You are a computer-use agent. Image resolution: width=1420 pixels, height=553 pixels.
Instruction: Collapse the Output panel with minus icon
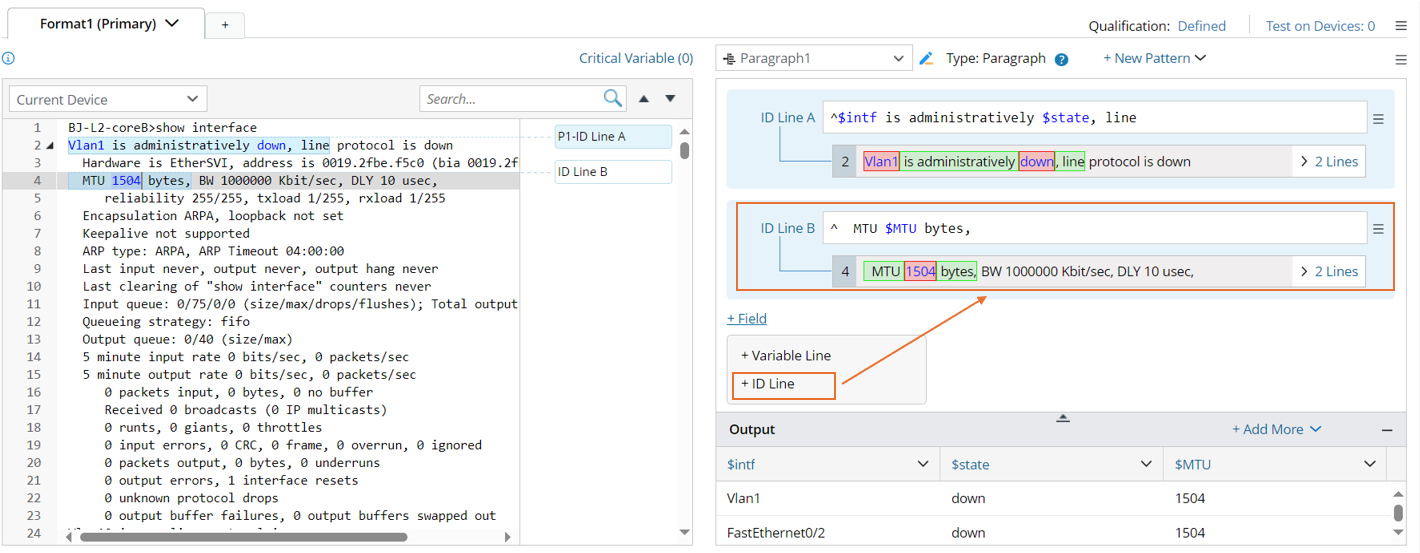1387,430
